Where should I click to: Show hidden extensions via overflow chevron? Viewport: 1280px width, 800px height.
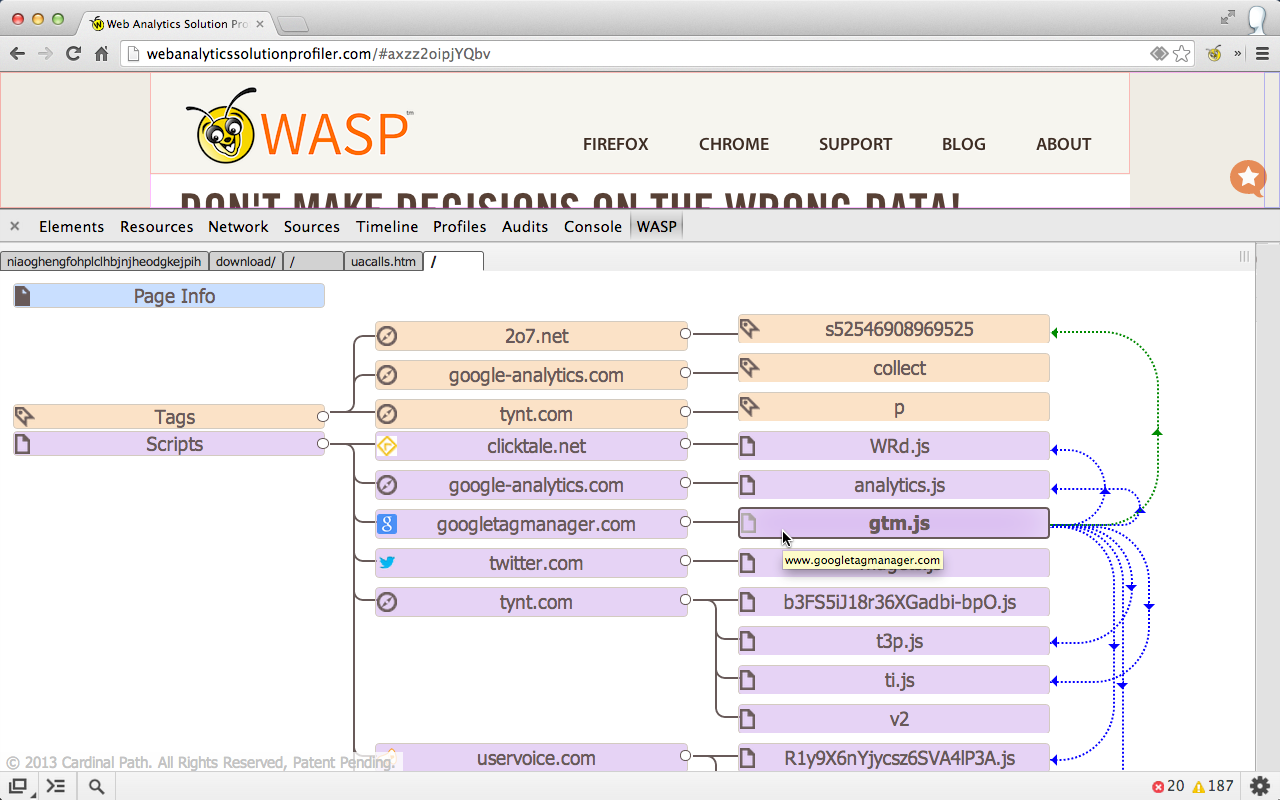(x=1238, y=54)
